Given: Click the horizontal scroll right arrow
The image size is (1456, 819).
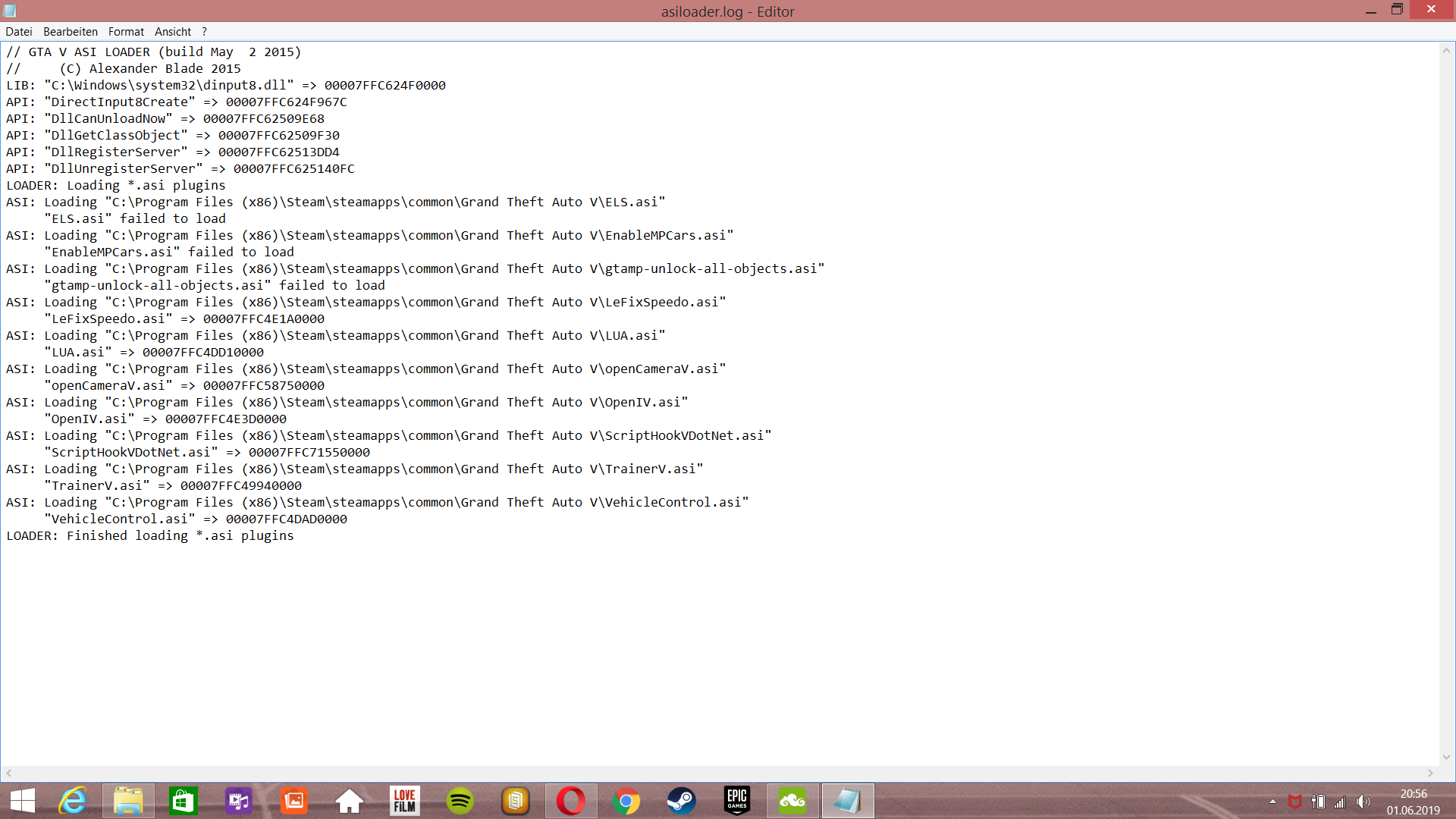Looking at the screenshot, I should (1430, 773).
